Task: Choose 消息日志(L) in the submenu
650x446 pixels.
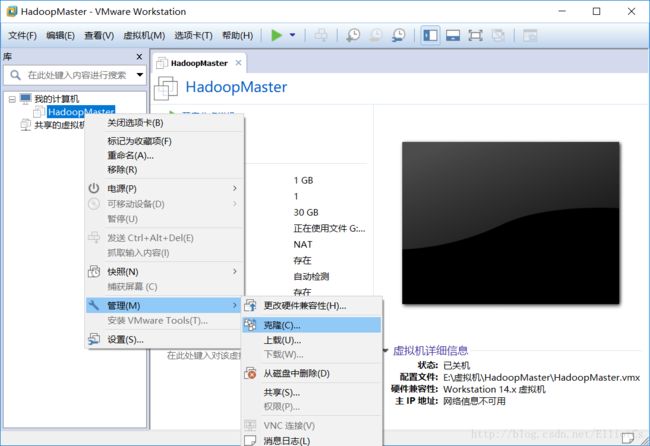Action: [x=312, y=440]
